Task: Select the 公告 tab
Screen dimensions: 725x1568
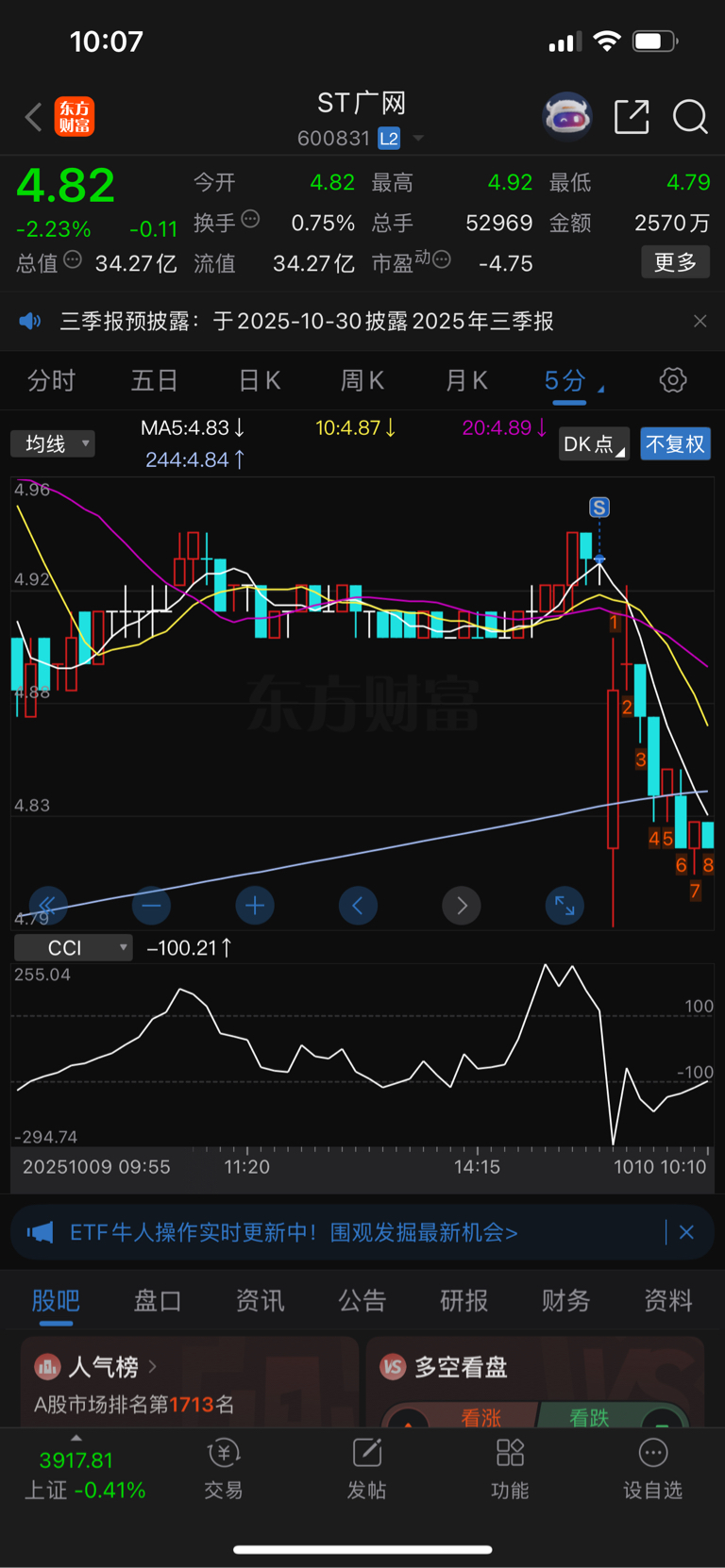Action: [x=362, y=1301]
